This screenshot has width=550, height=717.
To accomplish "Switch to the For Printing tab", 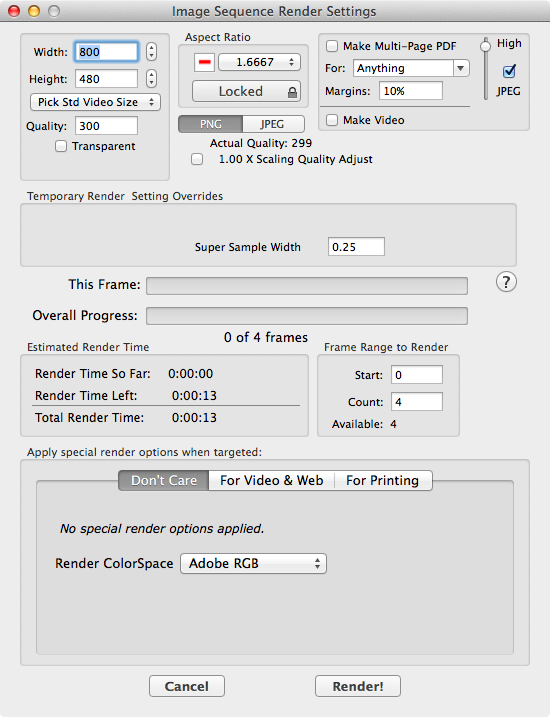I will (383, 481).
